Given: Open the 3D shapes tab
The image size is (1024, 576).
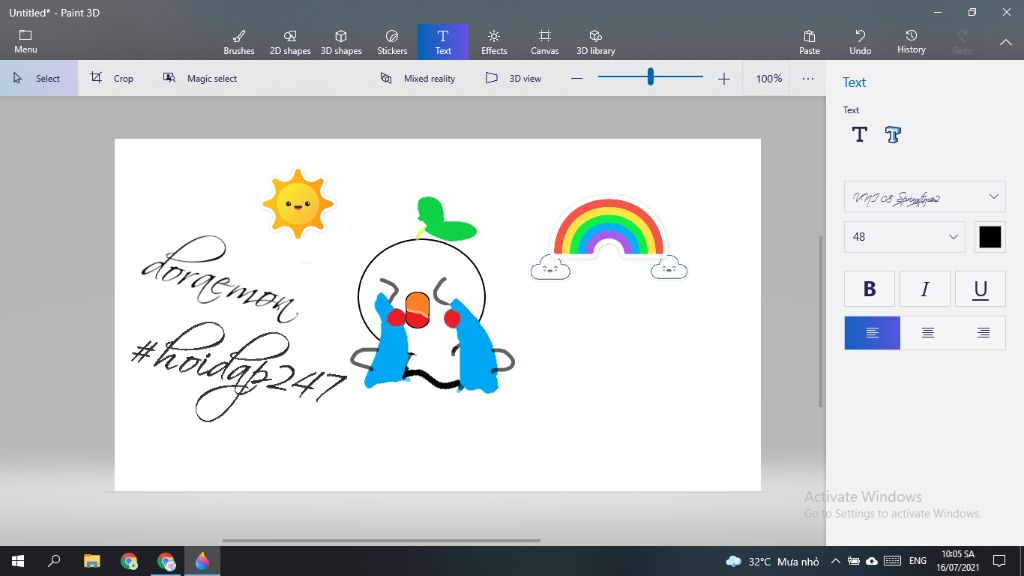Looking at the screenshot, I should [341, 42].
